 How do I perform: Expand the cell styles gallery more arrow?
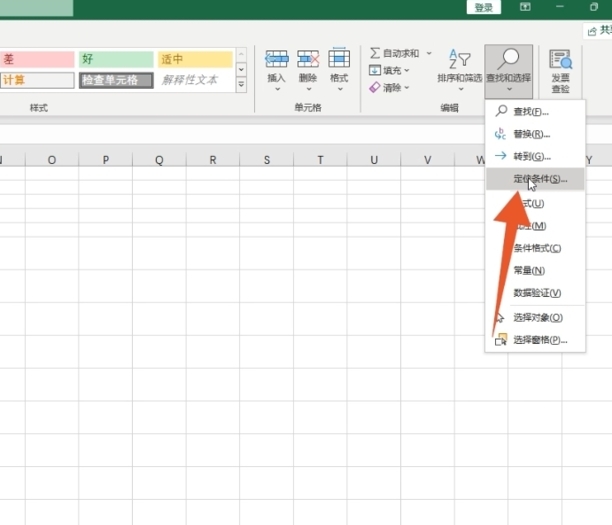pos(241,84)
